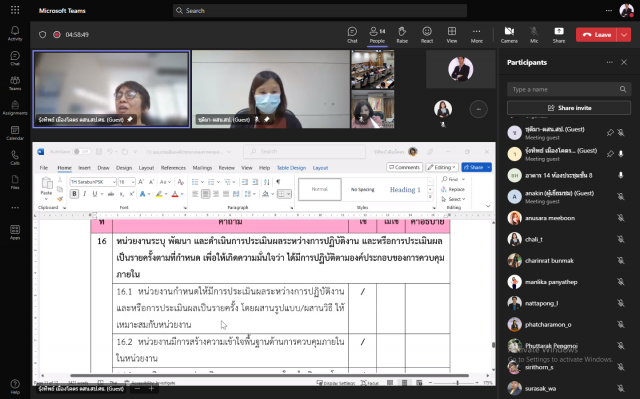Switch to the Insert ribbon tab
The height and width of the screenshot is (399, 640).
84,168
